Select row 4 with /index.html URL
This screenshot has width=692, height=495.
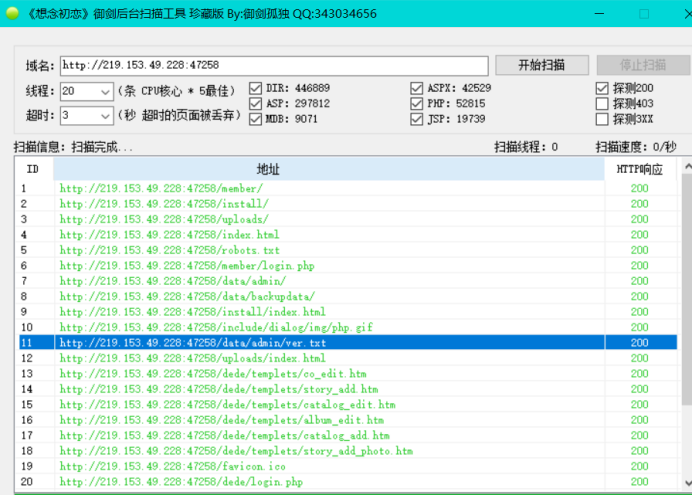click(348, 235)
